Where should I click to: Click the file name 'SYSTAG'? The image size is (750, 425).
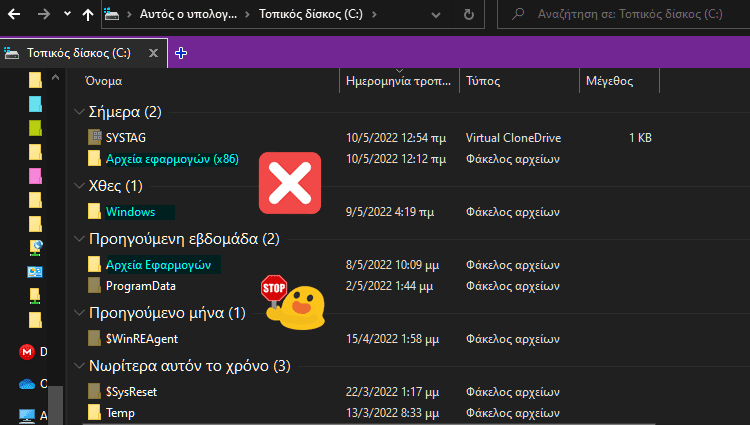click(x=125, y=138)
